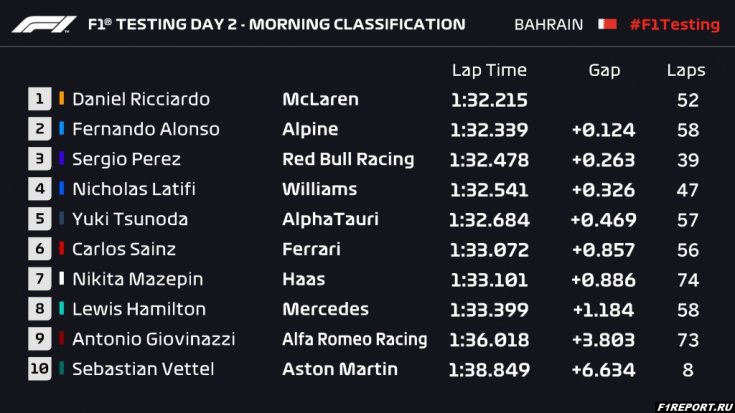Screen dimensions: 735x413
Task: Click the position 8 number badge
Action: [x=39, y=309]
